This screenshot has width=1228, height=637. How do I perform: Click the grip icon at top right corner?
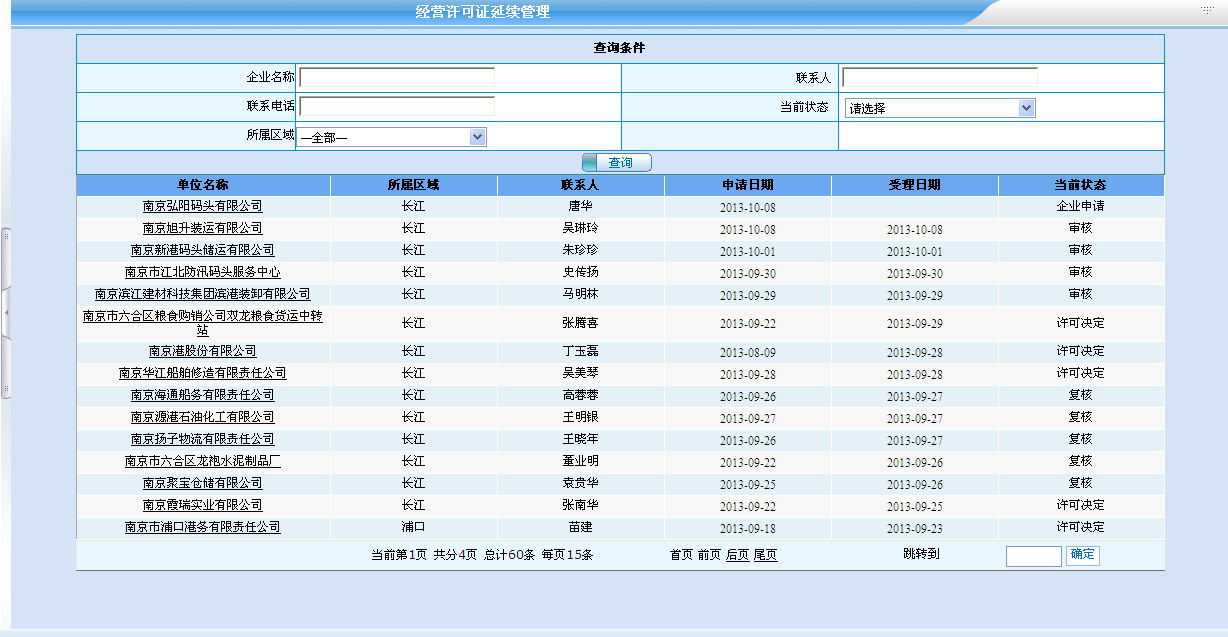1209,8
